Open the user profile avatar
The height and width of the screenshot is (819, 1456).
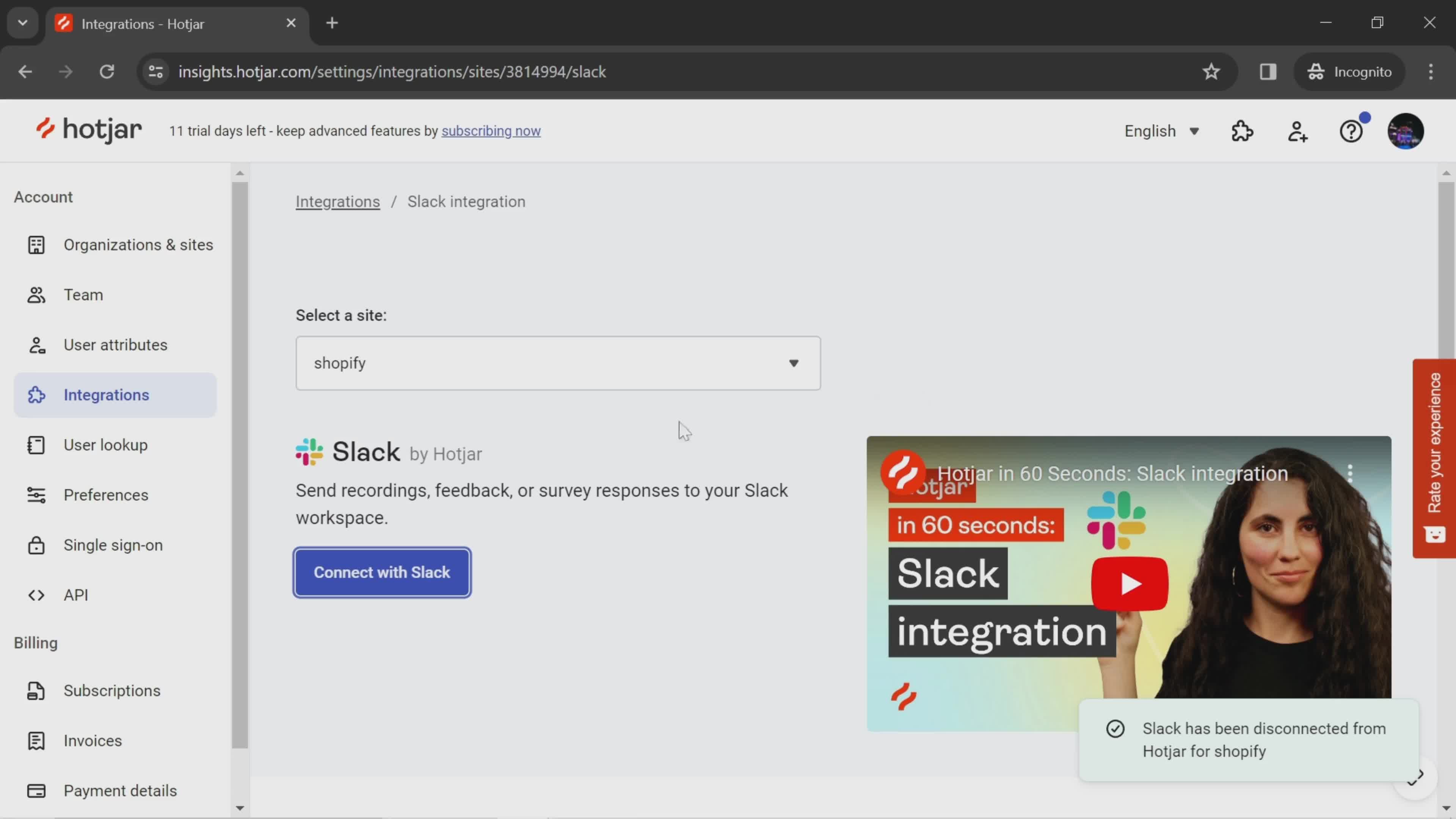(x=1406, y=131)
